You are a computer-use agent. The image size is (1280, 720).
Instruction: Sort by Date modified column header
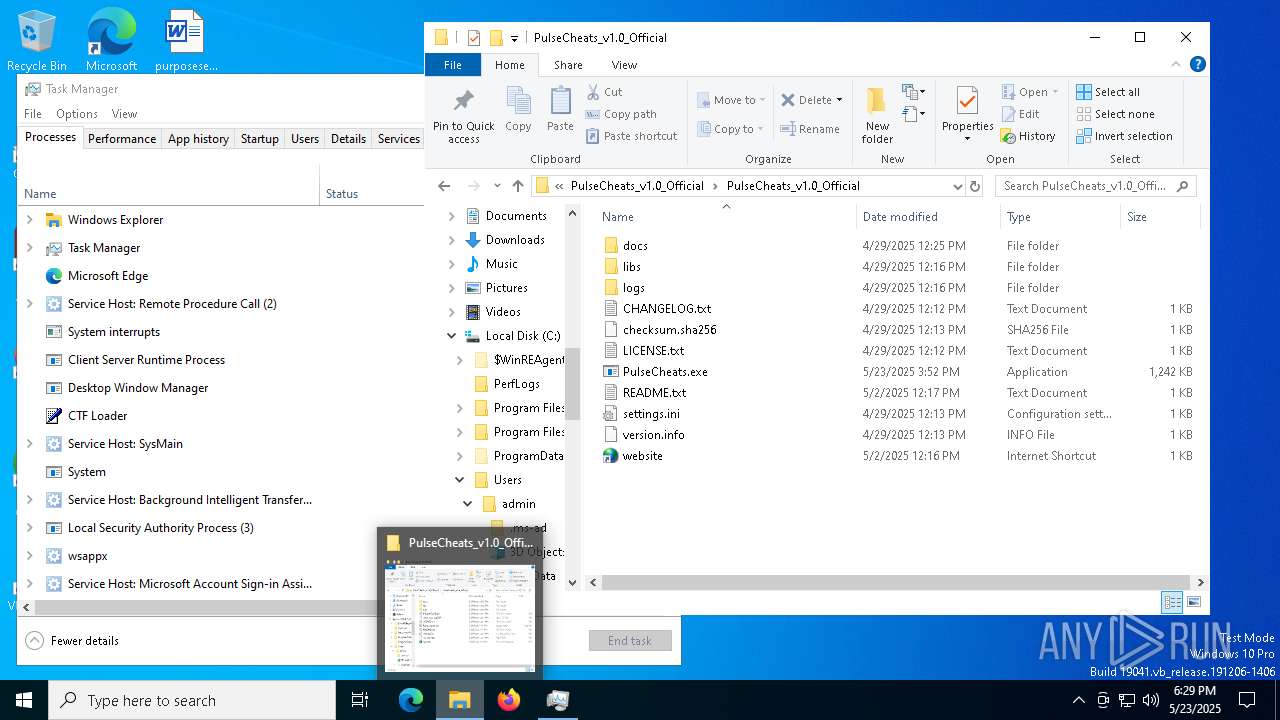coord(928,217)
